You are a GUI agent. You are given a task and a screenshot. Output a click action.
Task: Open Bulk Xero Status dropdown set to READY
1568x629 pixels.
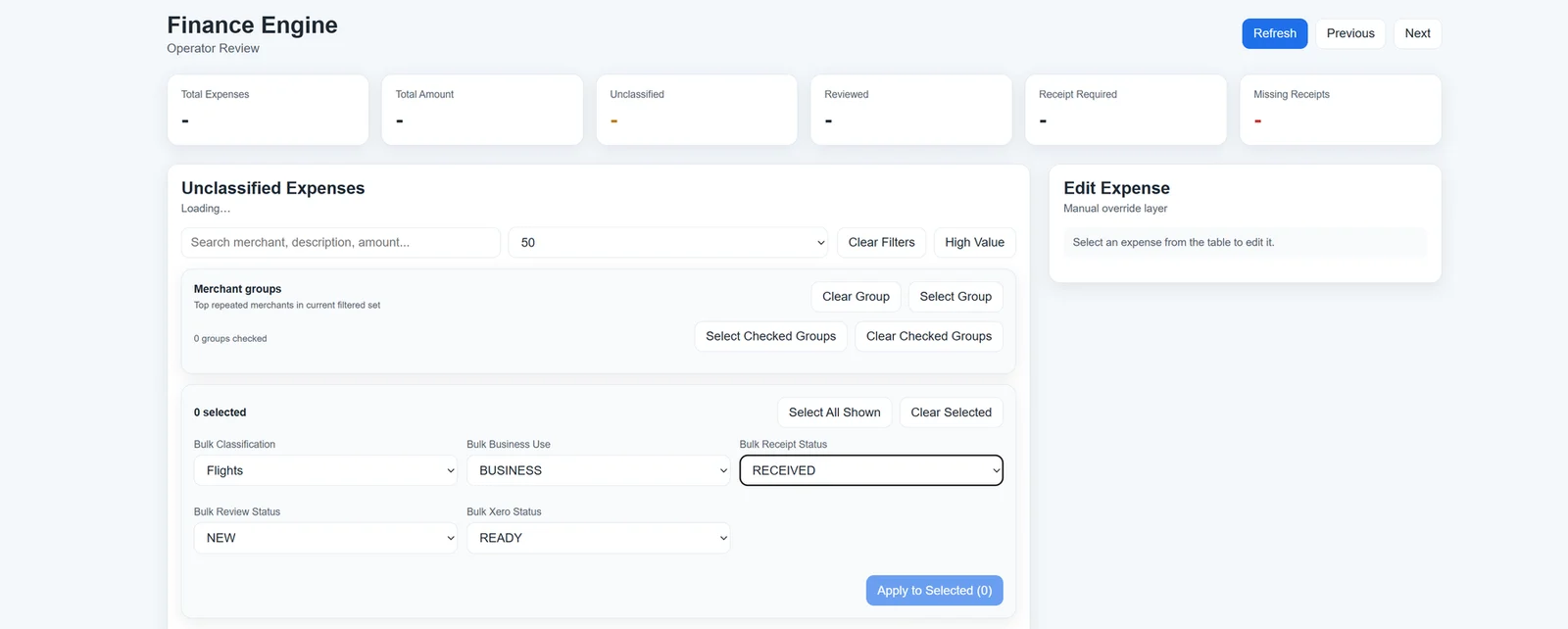point(598,538)
